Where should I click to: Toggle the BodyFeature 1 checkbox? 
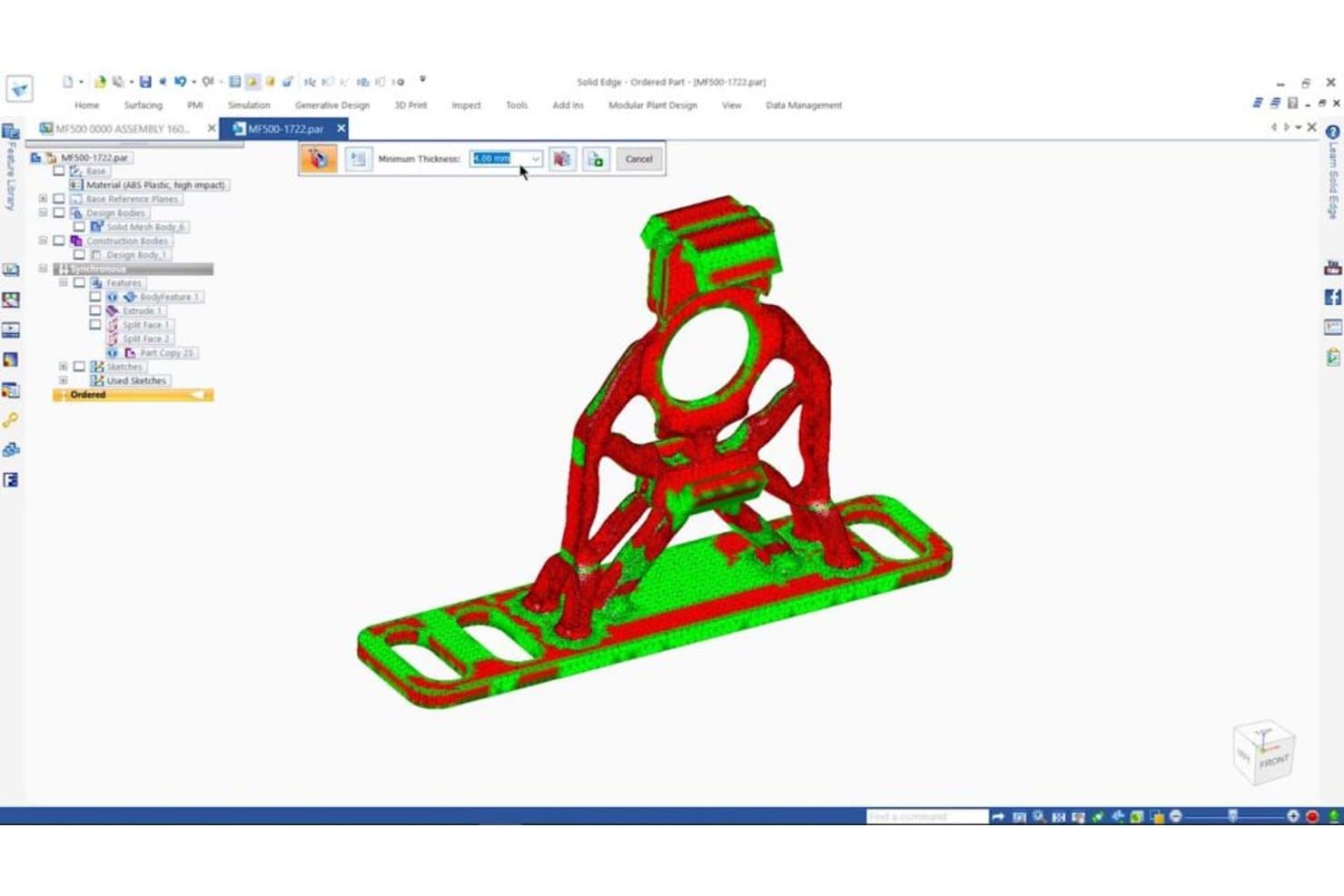tap(95, 297)
